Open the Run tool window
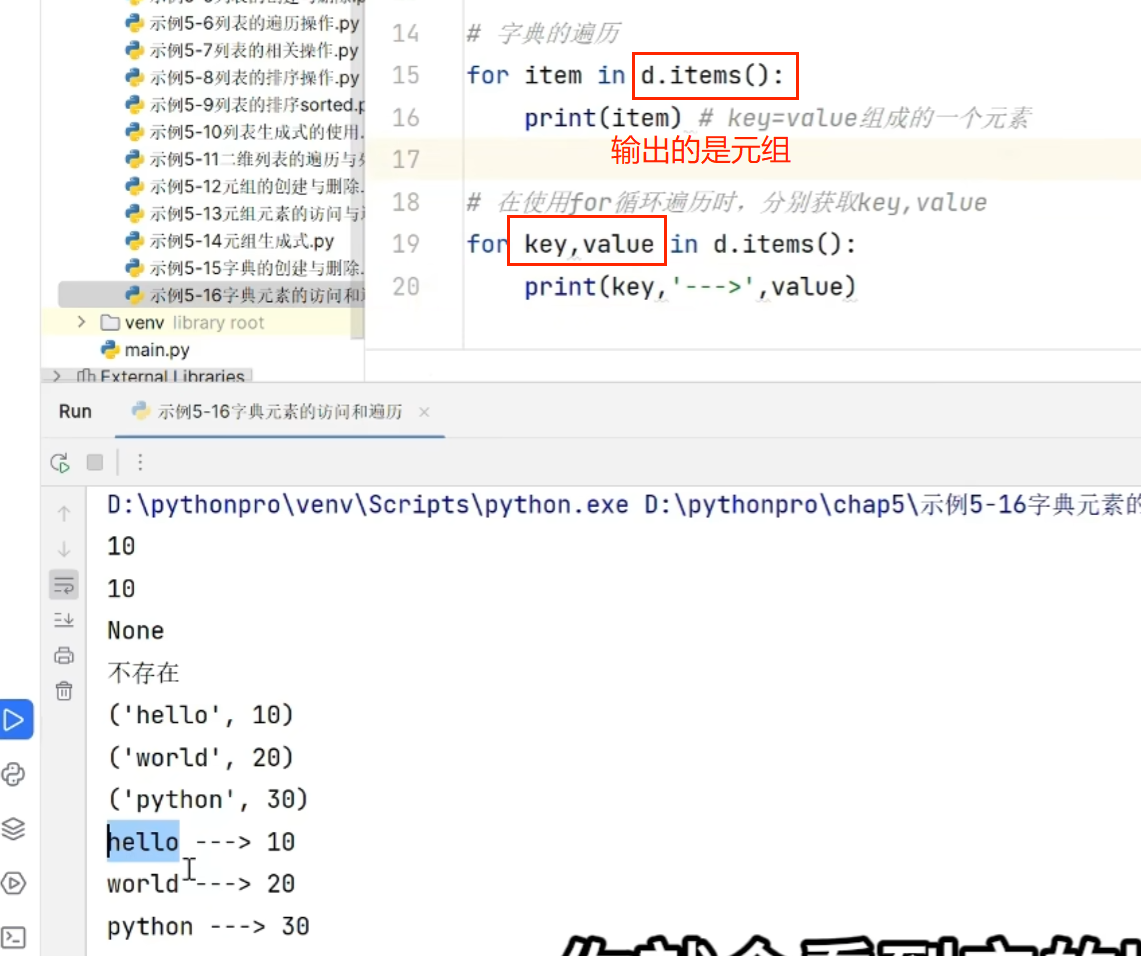 click(15, 720)
